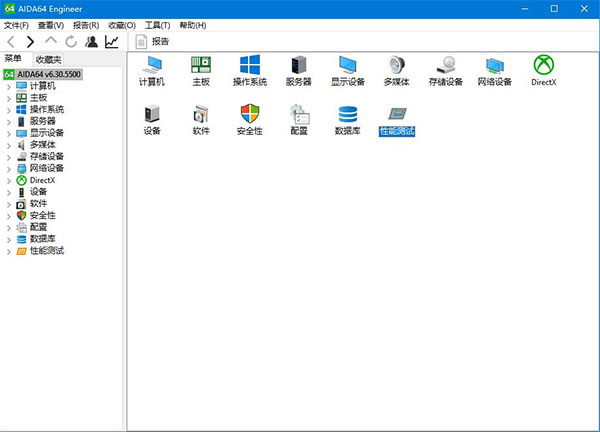Click the 报告 report toolbar button
This screenshot has height=432, width=600.
pyautogui.click(x=153, y=41)
